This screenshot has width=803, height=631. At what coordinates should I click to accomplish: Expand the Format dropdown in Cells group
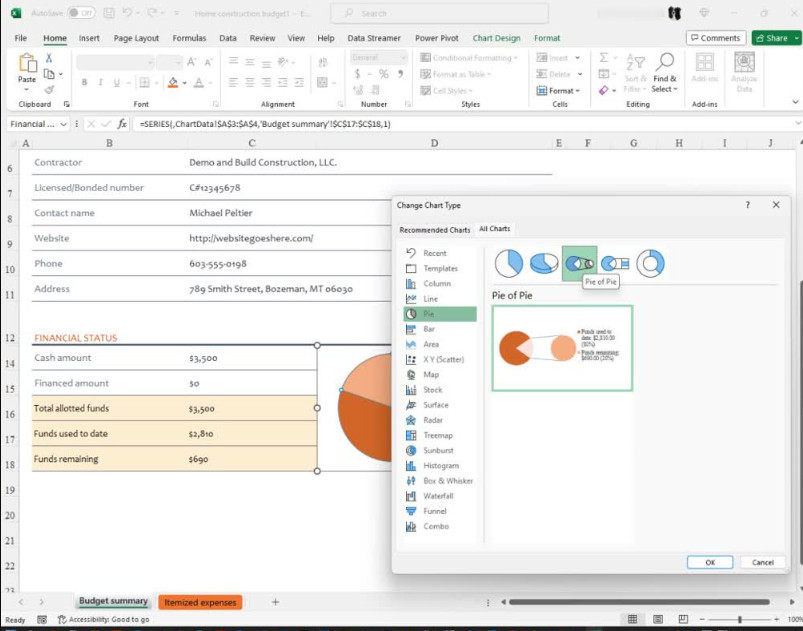tap(558, 91)
